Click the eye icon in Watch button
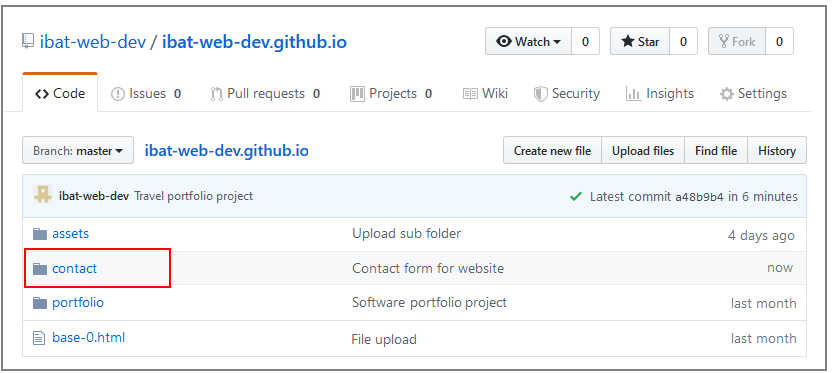The image size is (834, 373). click(x=504, y=42)
